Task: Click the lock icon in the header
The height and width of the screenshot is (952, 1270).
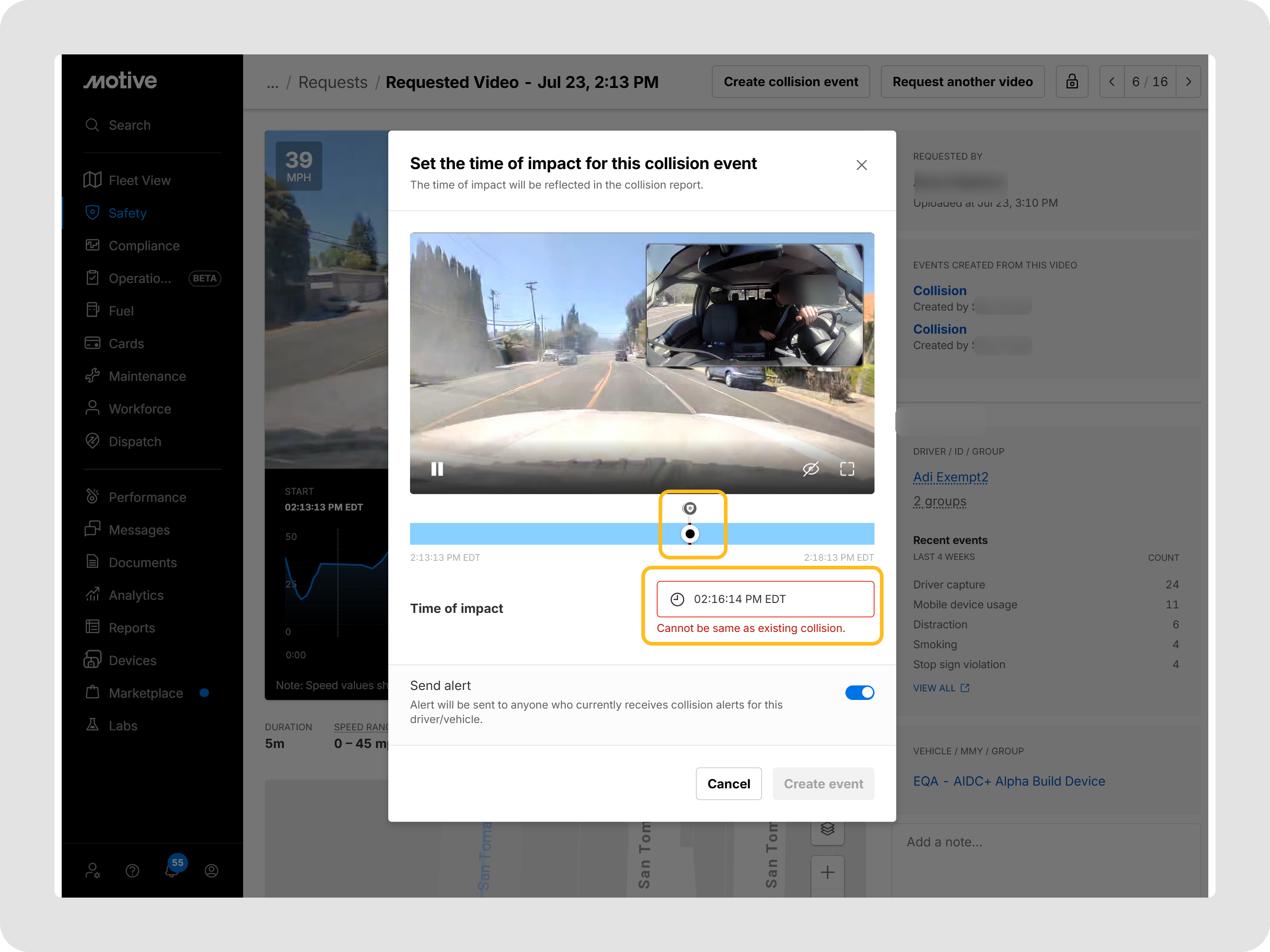Action: (x=1072, y=82)
